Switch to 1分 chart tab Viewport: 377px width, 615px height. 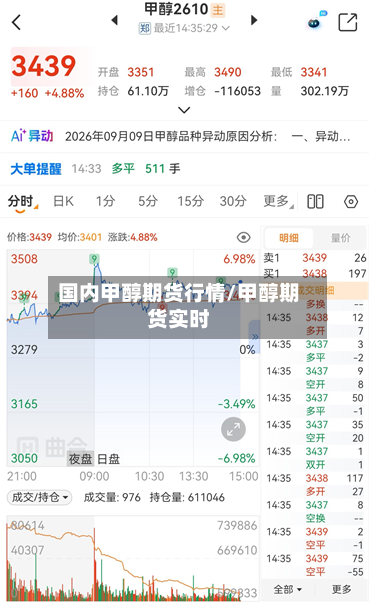tap(106, 201)
